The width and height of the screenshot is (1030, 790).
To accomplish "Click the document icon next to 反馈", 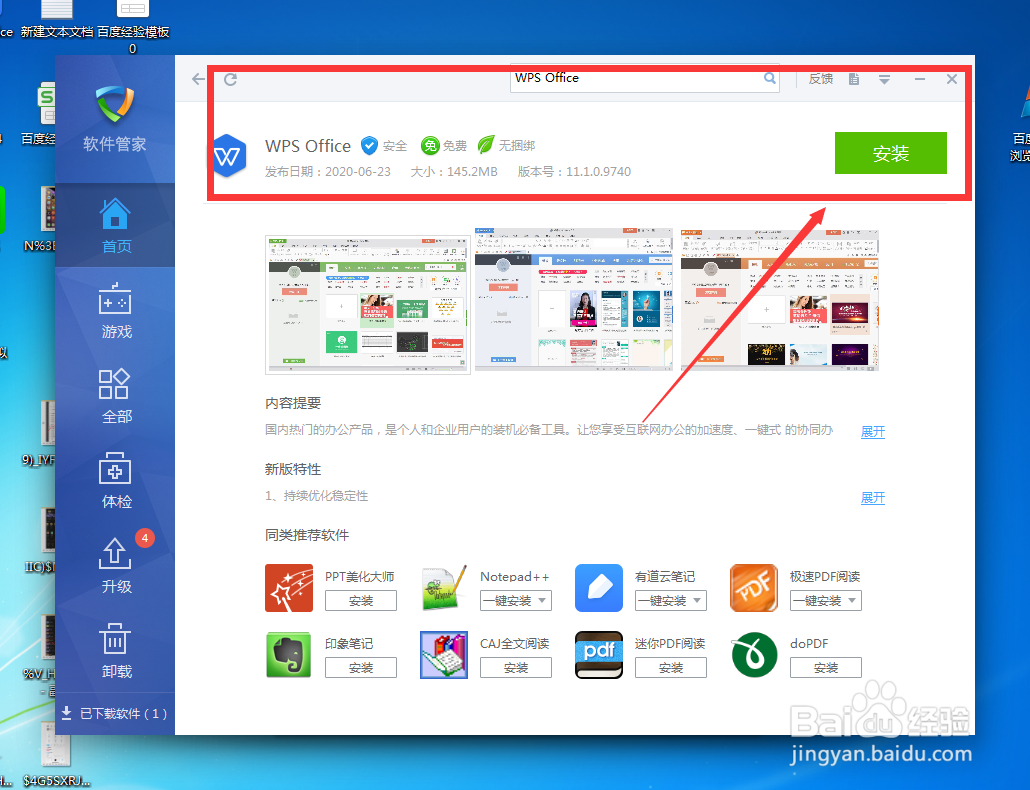I will coord(853,79).
